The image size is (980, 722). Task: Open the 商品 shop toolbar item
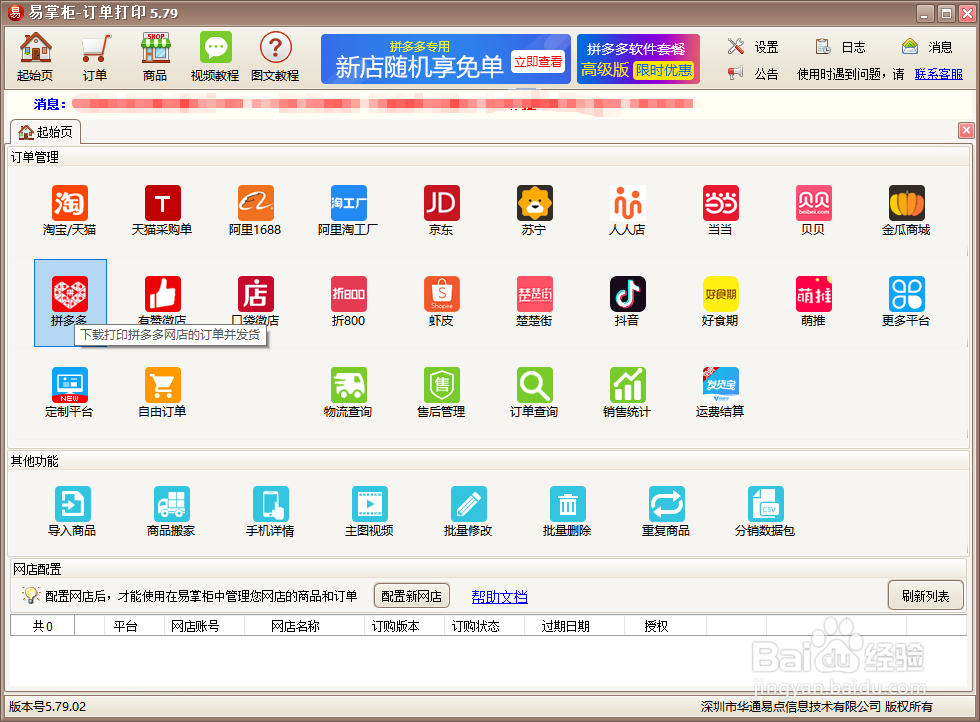[156, 57]
